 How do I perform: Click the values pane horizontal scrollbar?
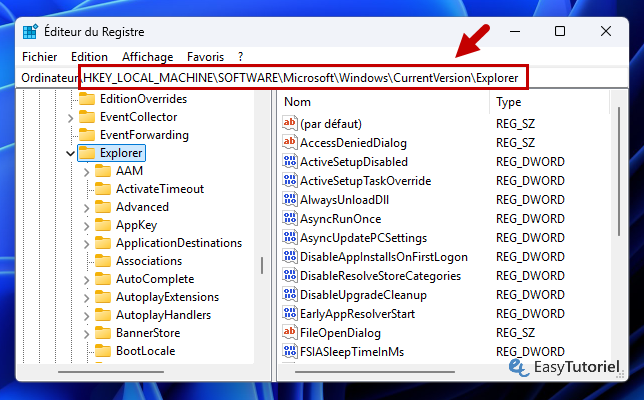pos(375,372)
